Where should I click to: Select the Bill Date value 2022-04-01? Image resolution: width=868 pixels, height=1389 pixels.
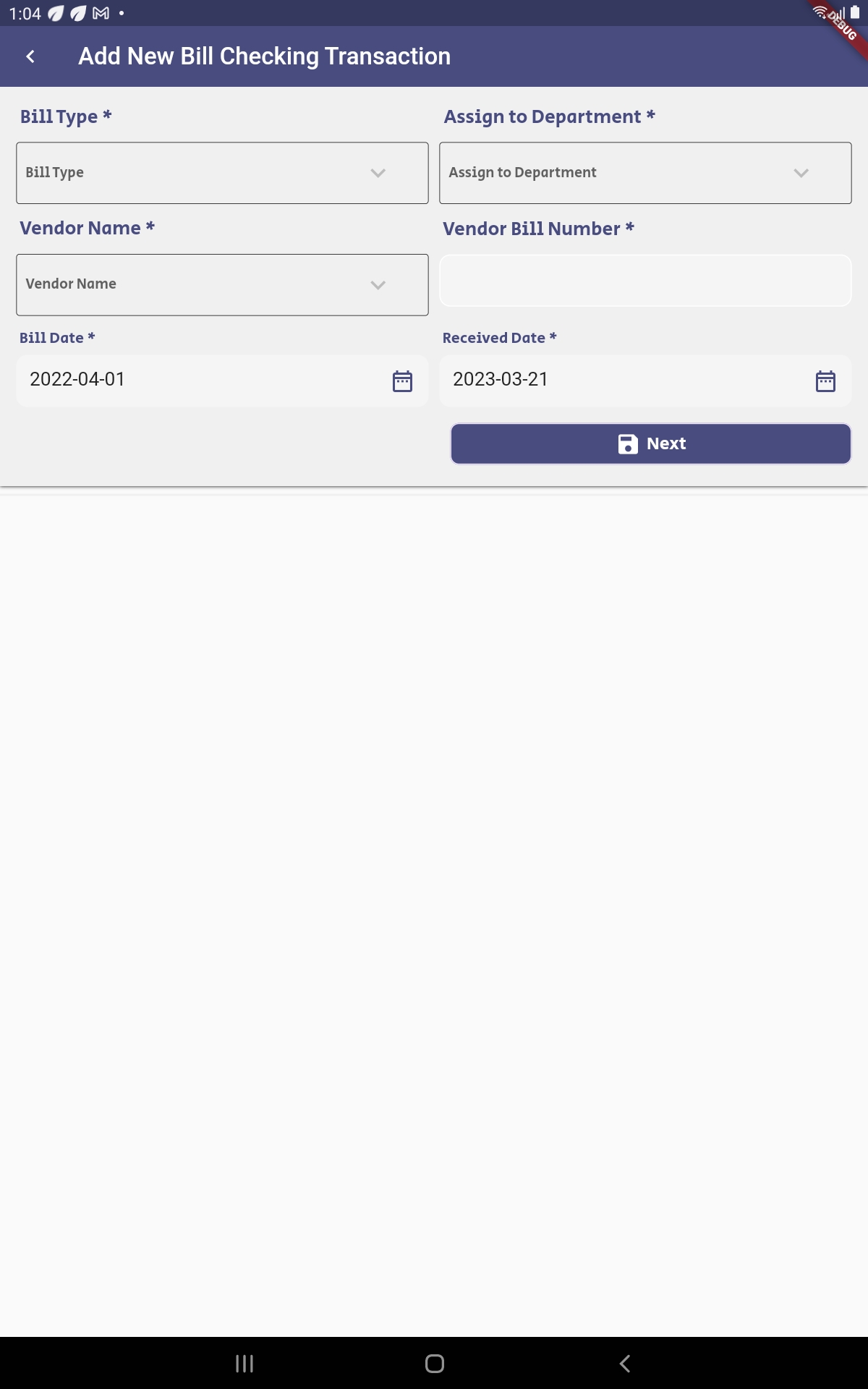point(77,379)
